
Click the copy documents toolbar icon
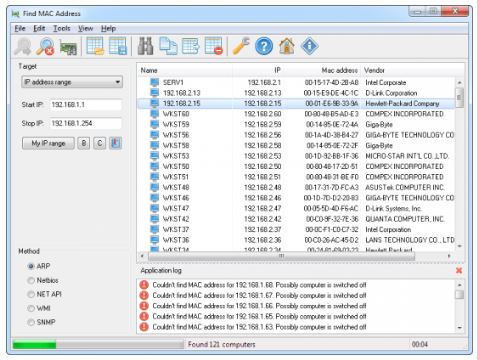point(168,46)
